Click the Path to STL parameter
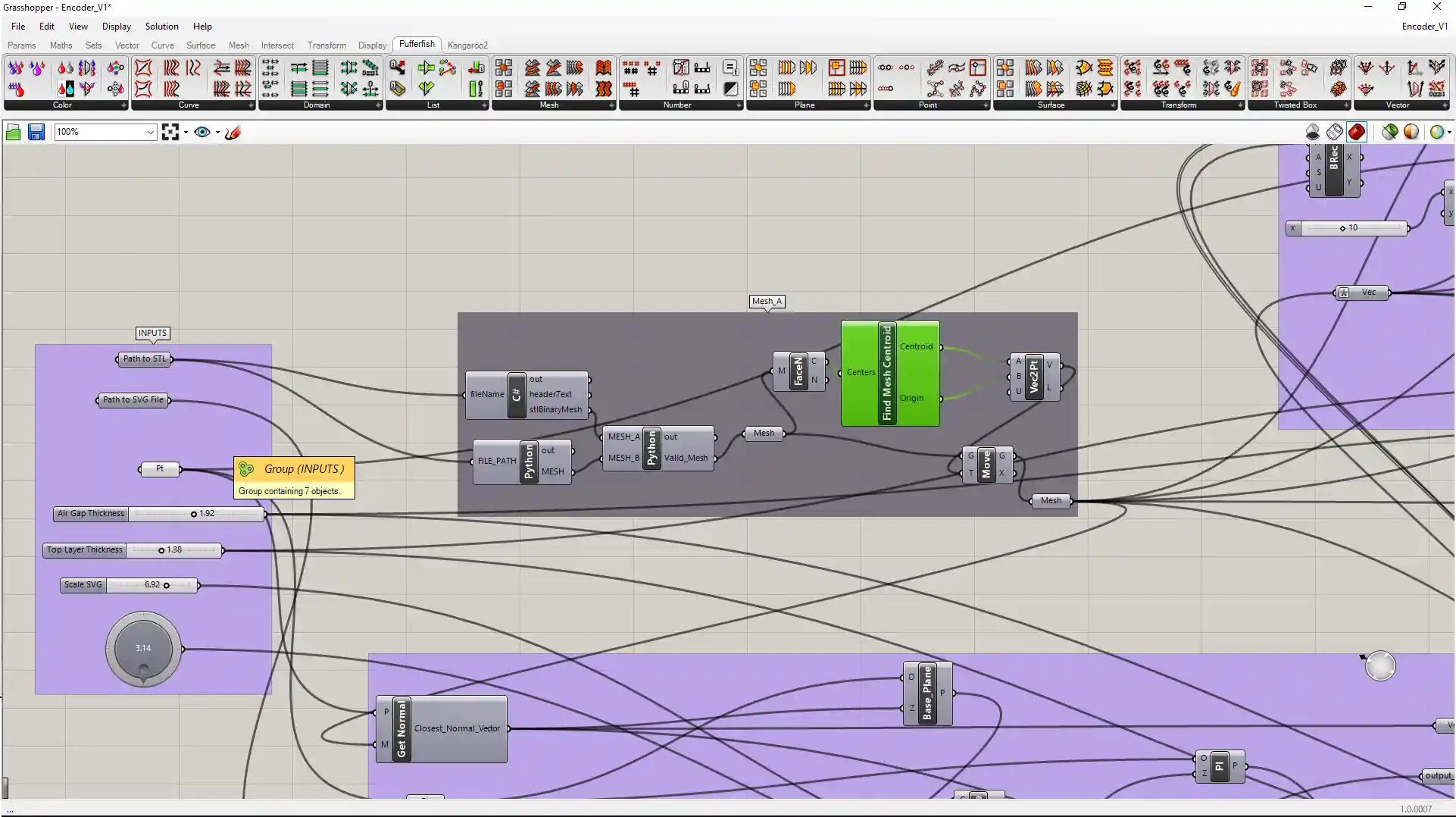Screen dimensions: 1456x817 pos(144,359)
